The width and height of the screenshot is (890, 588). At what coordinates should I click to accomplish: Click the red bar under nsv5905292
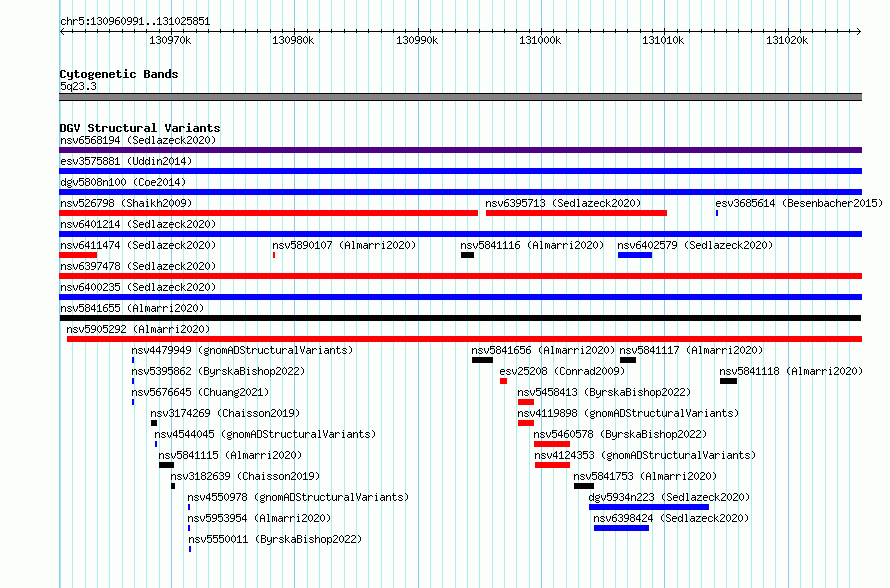(x=464, y=339)
